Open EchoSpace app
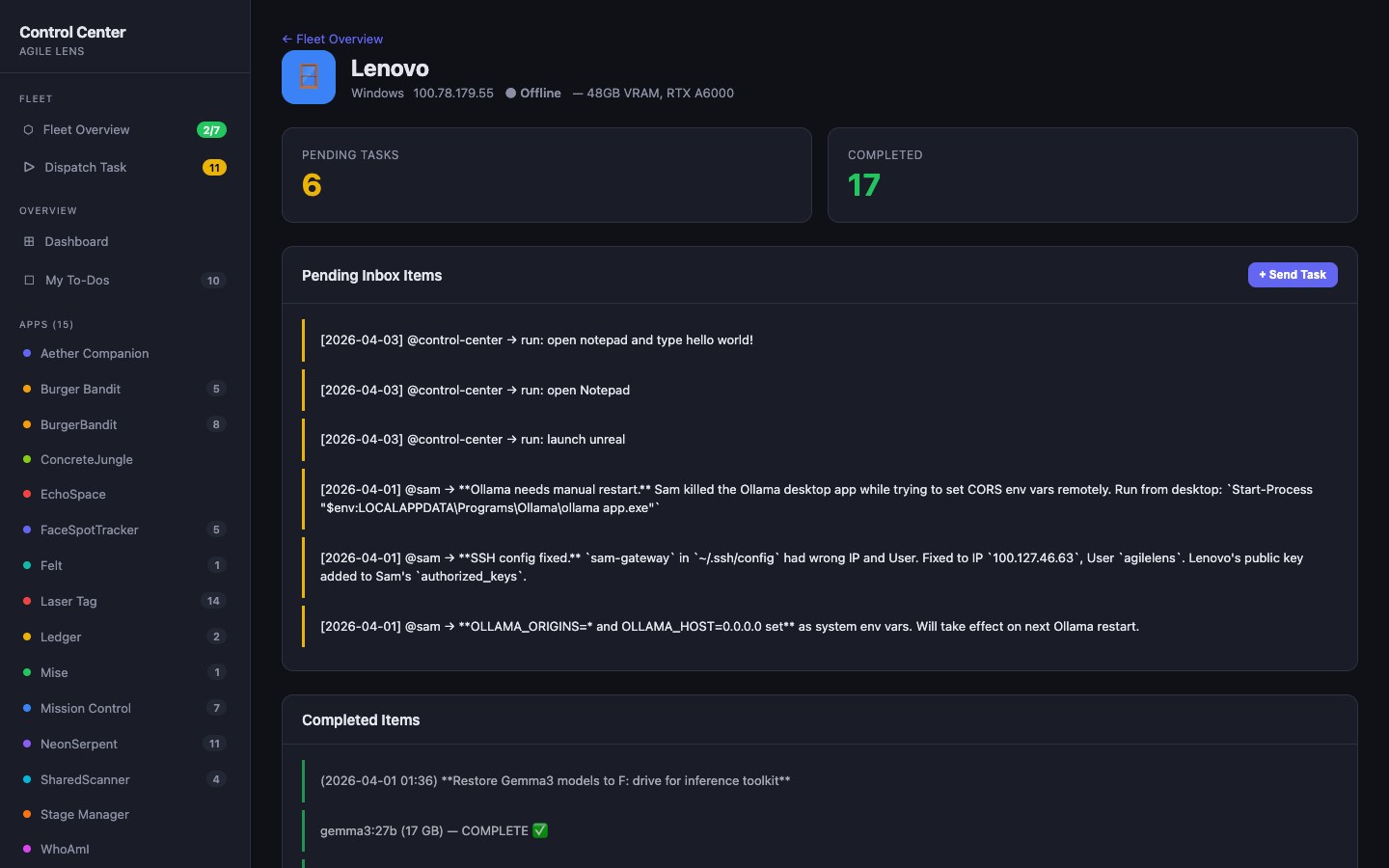The image size is (1389, 868). [124, 494]
